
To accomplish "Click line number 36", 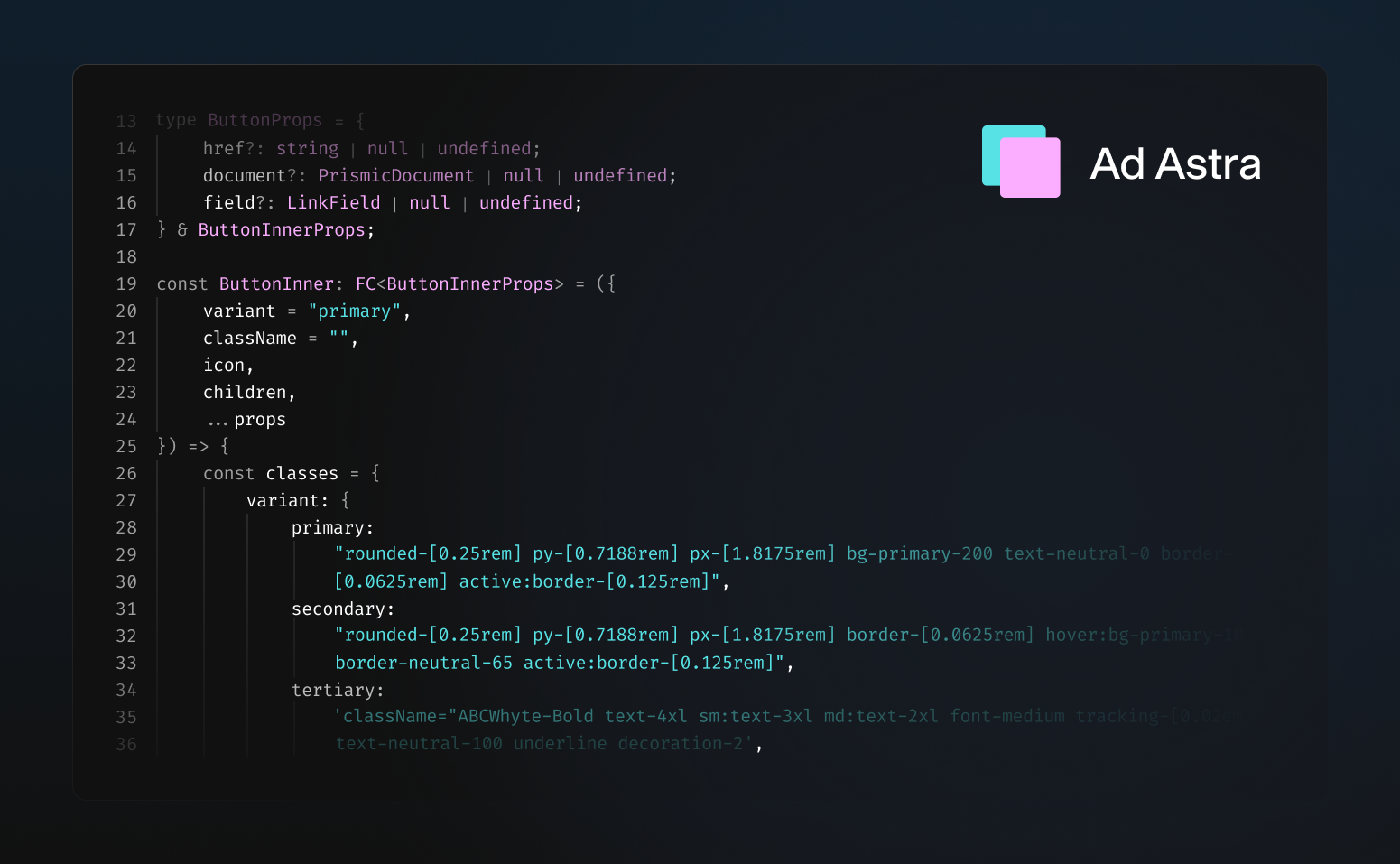I will pos(126,744).
